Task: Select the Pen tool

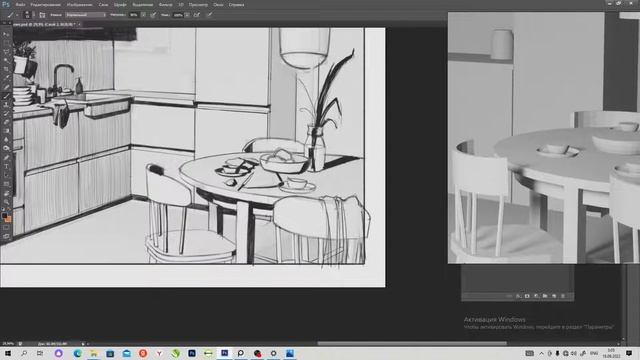Action: click(6, 158)
